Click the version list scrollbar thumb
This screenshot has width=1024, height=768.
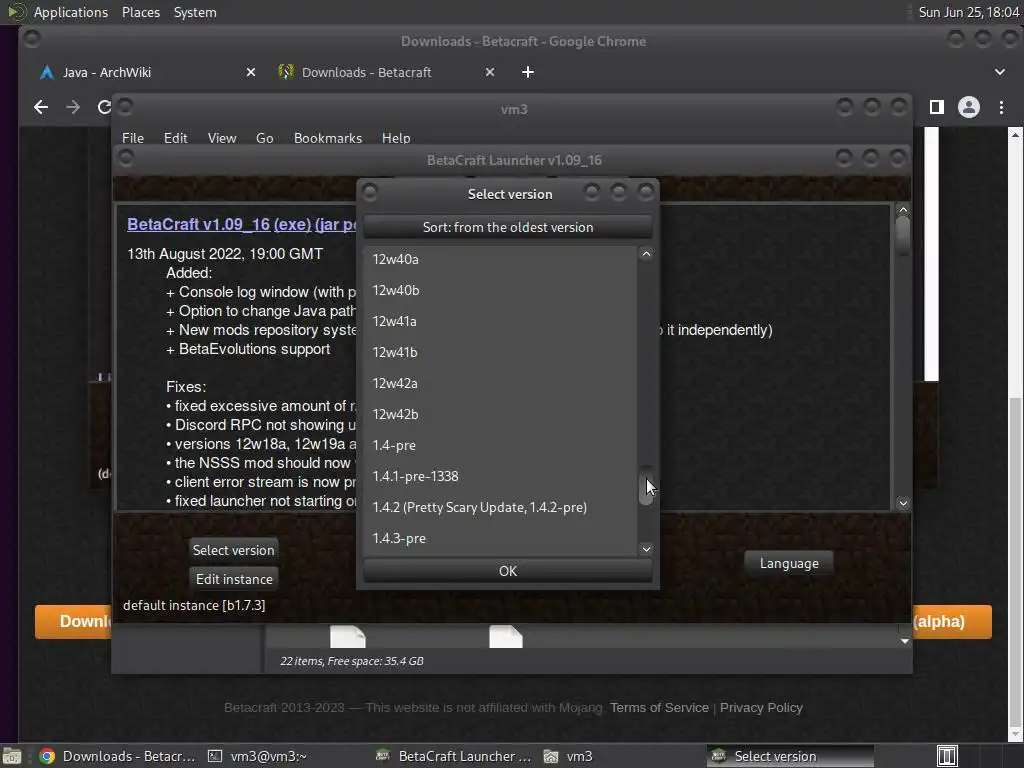click(x=646, y=486)
